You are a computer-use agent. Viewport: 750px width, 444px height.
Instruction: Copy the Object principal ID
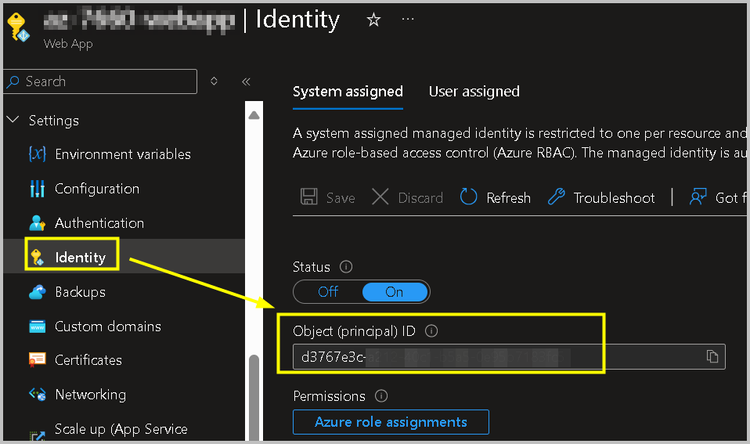pyautogui.click(x=712, y=356)
